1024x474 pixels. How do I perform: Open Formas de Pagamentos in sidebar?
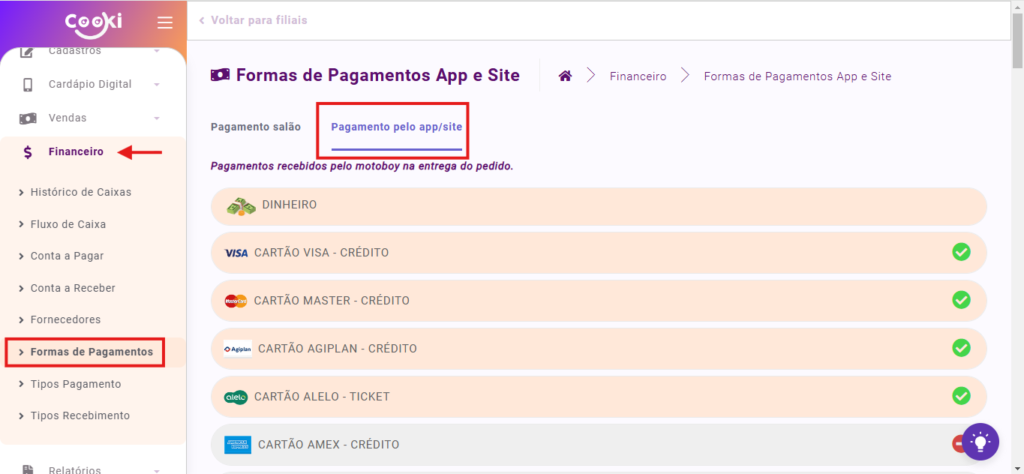tap(91, 352)
